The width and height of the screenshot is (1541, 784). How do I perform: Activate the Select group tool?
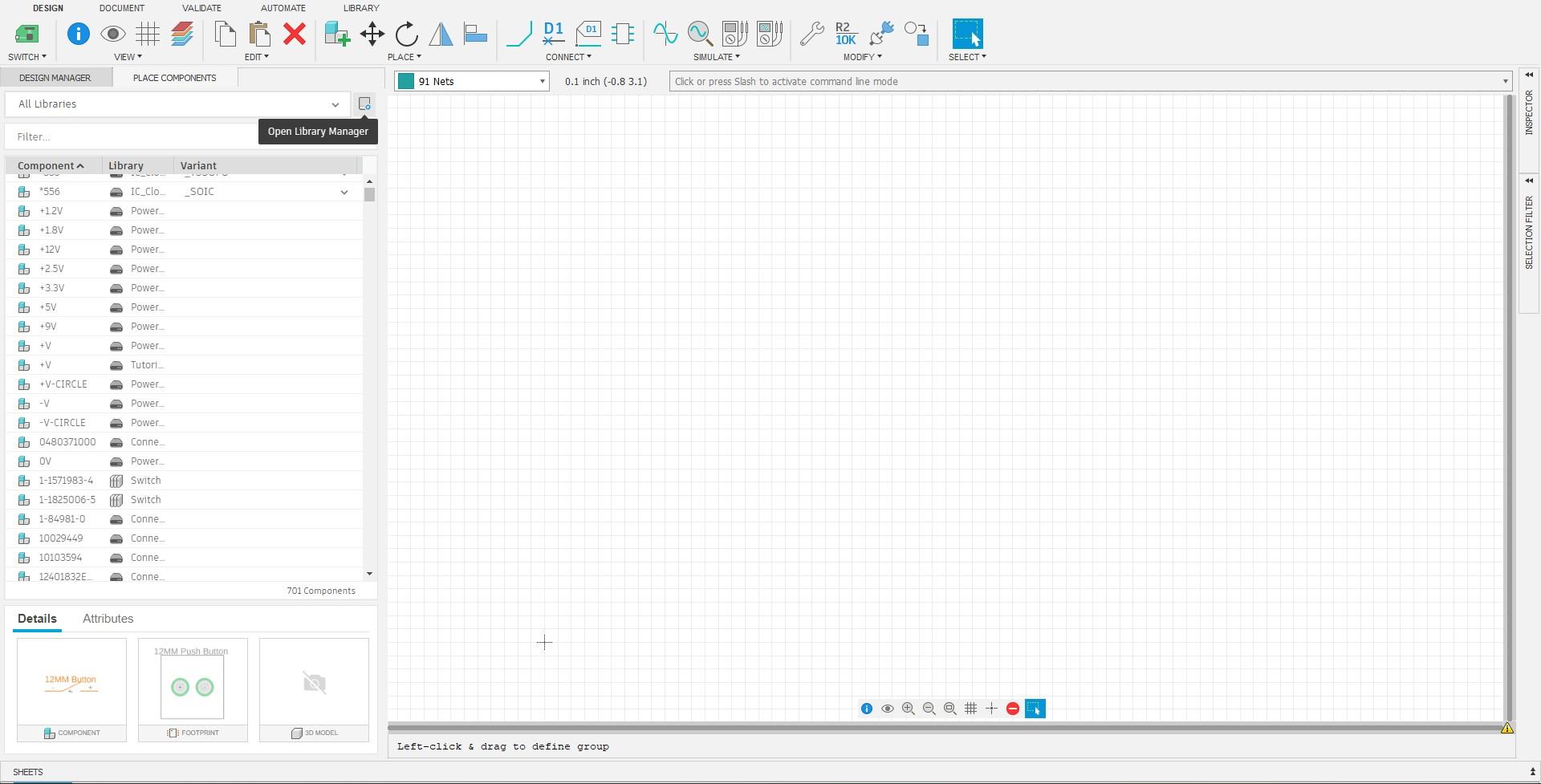967,34
